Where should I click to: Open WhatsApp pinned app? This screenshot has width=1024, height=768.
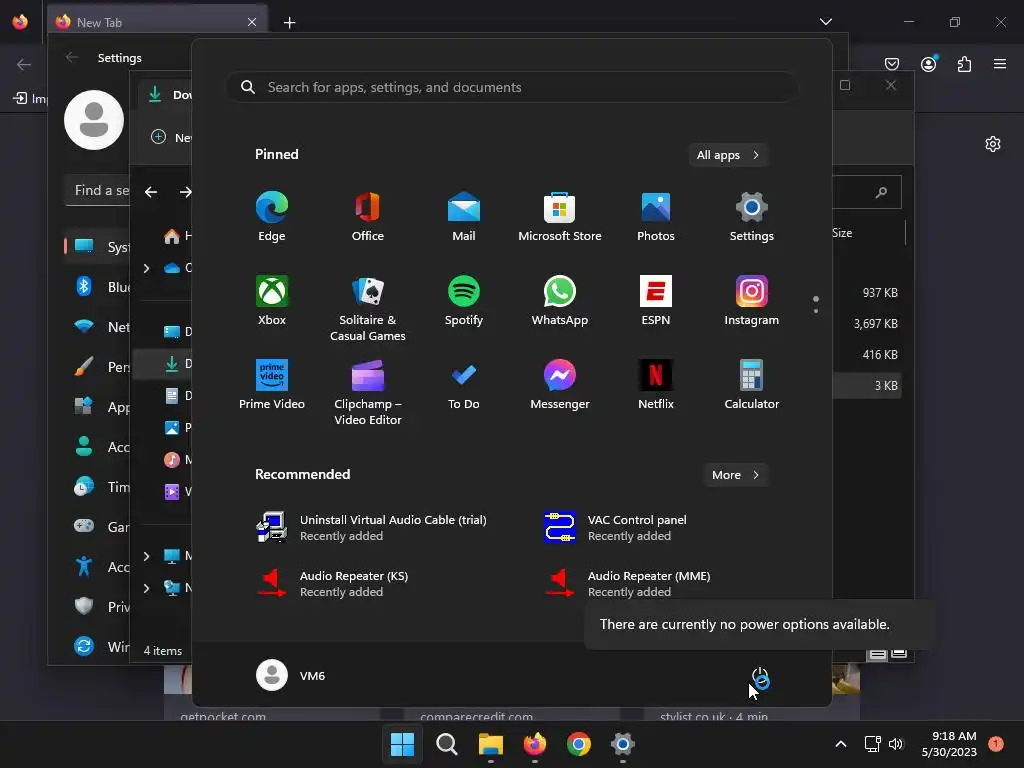tap(560, 301)
